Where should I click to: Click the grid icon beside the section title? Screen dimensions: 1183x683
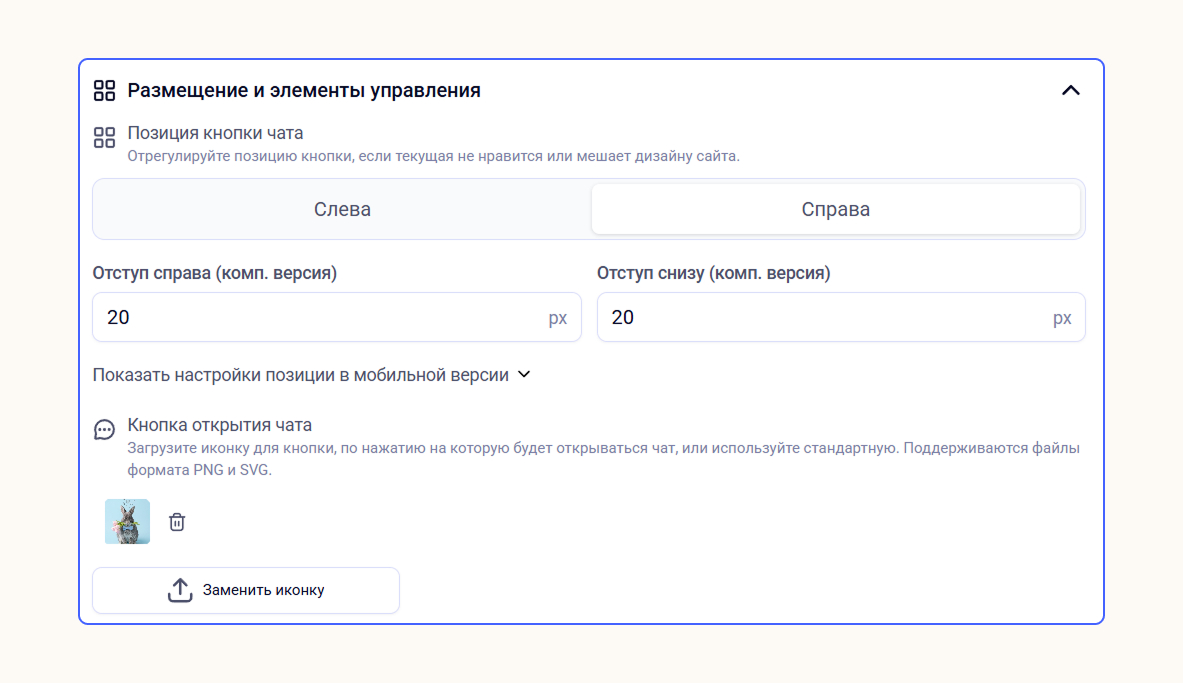tap(104, 91)
